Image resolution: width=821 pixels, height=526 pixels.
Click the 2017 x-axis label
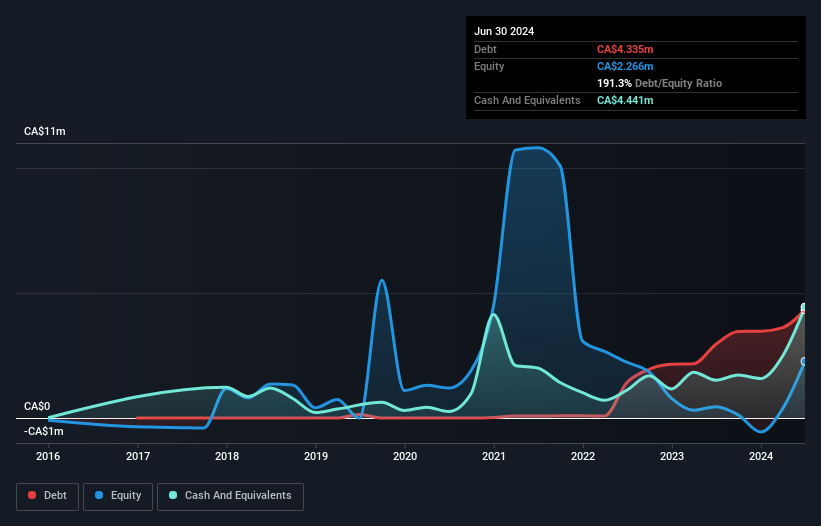[138, 456]
